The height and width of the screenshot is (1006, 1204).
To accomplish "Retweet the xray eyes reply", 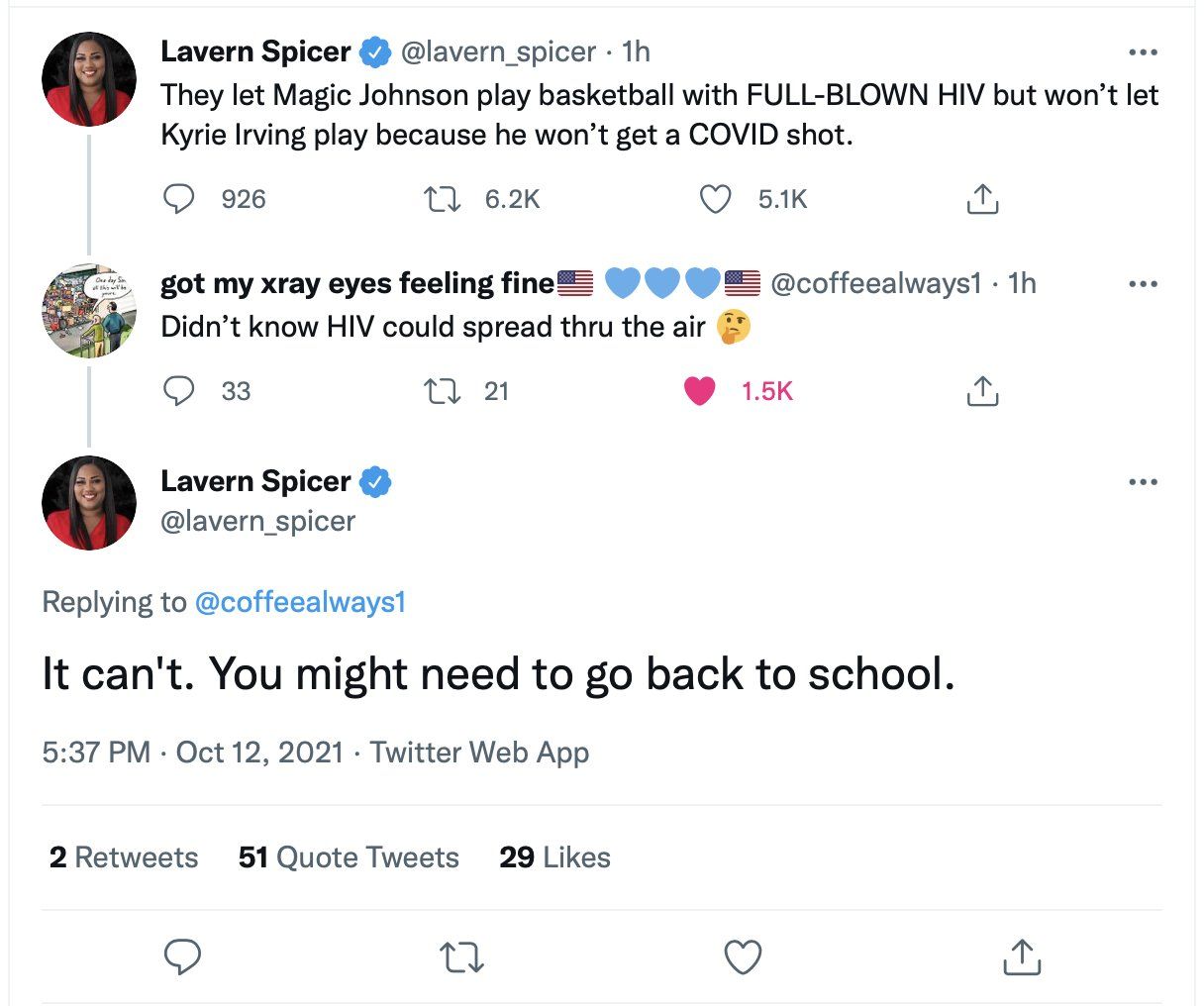I will click(443, 390).
